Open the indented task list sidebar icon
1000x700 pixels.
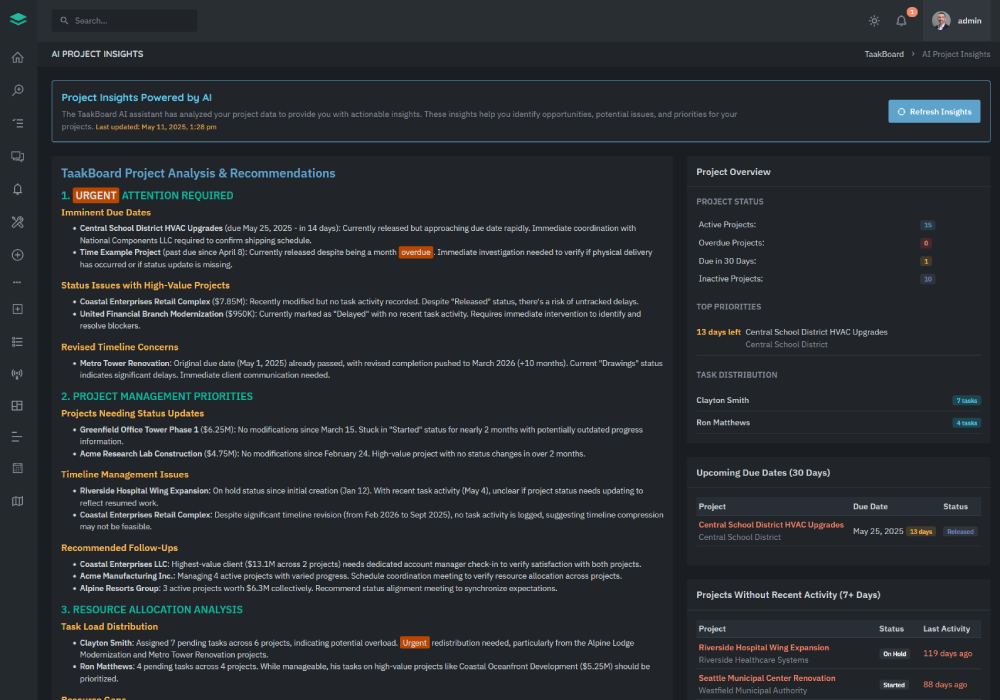[18, 123]
